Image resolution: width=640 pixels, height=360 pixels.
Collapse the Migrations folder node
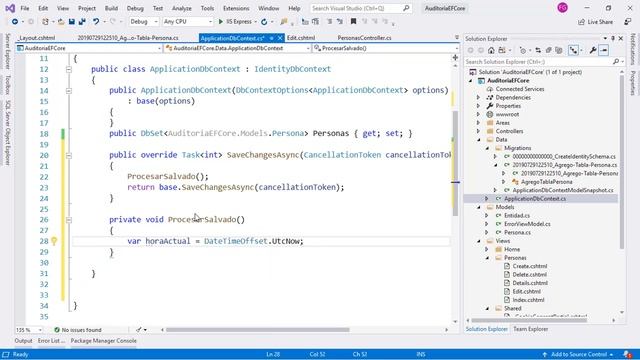click(487, 148)
